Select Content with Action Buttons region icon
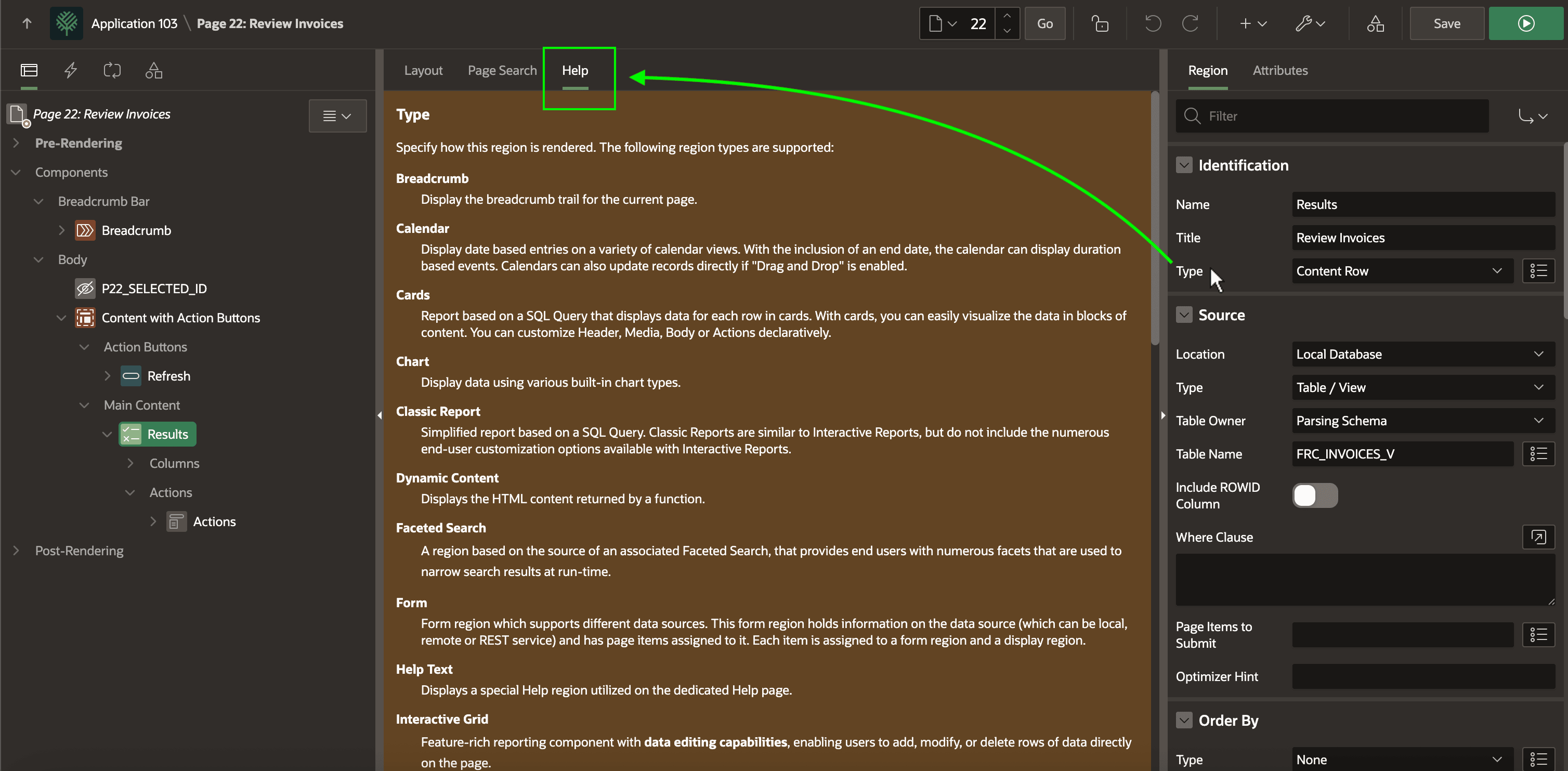This screenshot has height=771, width=1568. pyautogui.click(x=85, y=318)
